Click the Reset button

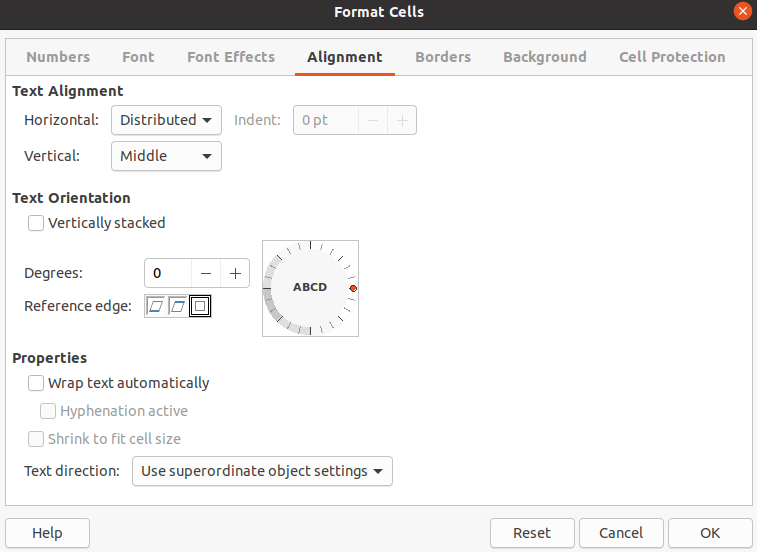[x=532, y=533]
